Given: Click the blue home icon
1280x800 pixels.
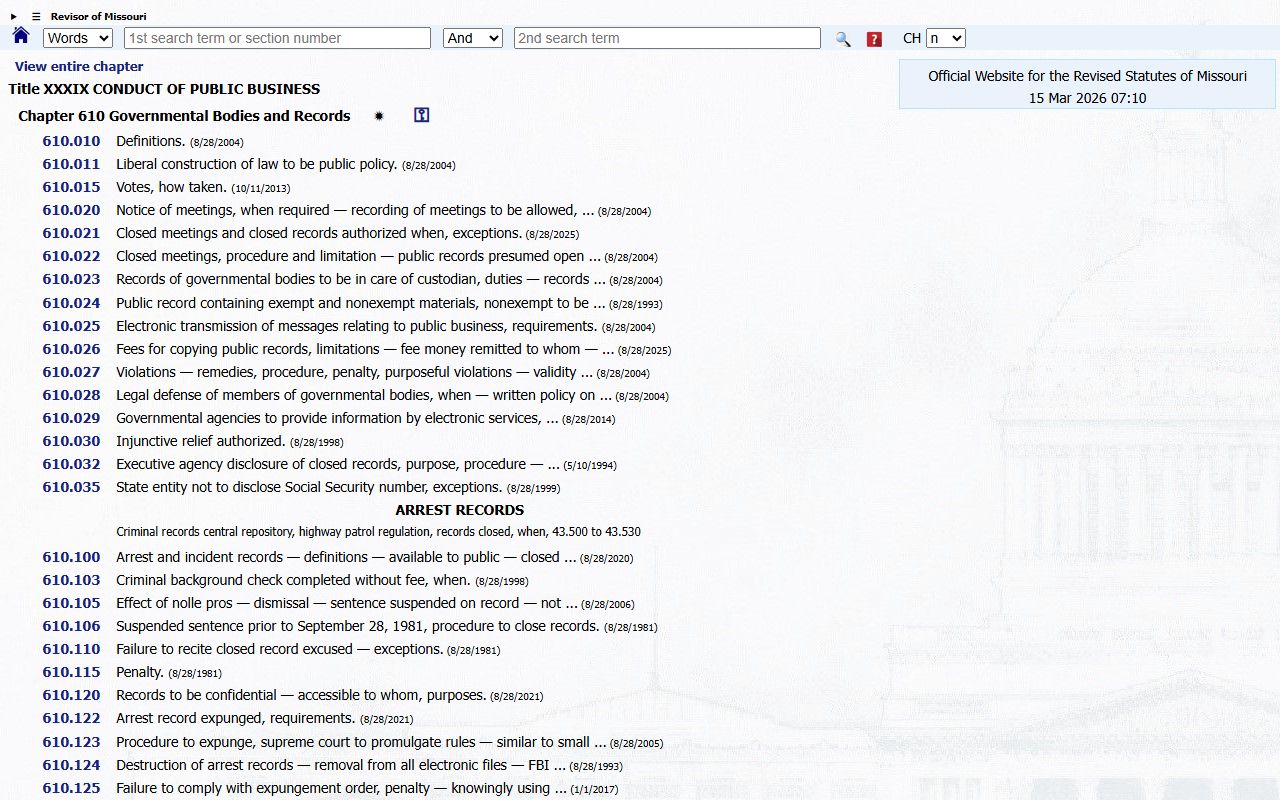Looking at the screenshot, I should [21, 37].
